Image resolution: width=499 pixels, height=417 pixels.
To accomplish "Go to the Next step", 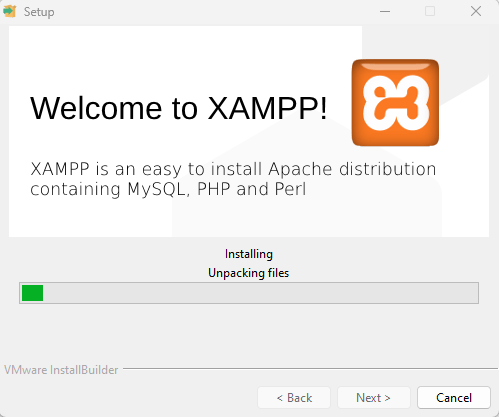I will coord(373,398).
